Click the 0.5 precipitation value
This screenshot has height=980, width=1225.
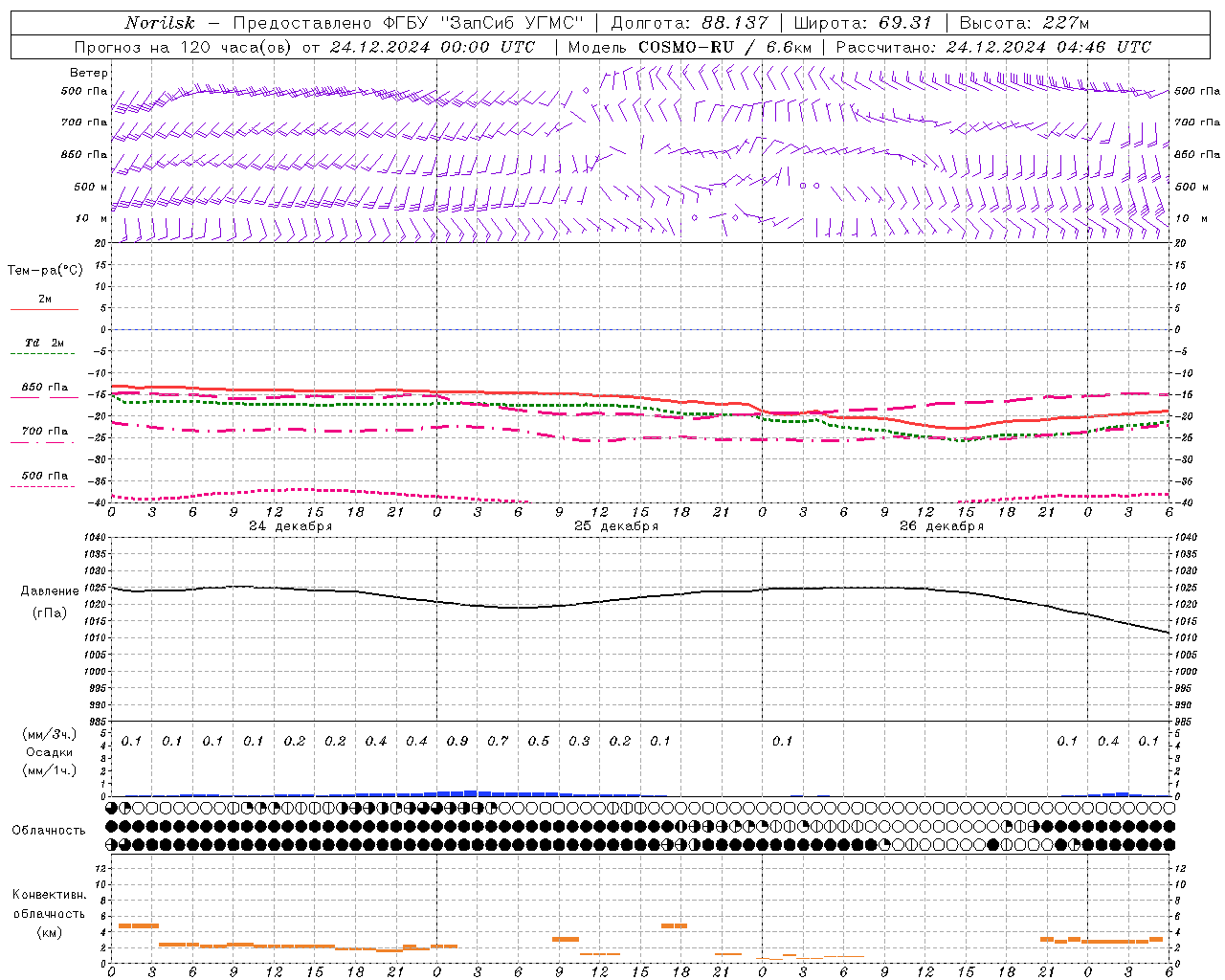coord(539,741)
